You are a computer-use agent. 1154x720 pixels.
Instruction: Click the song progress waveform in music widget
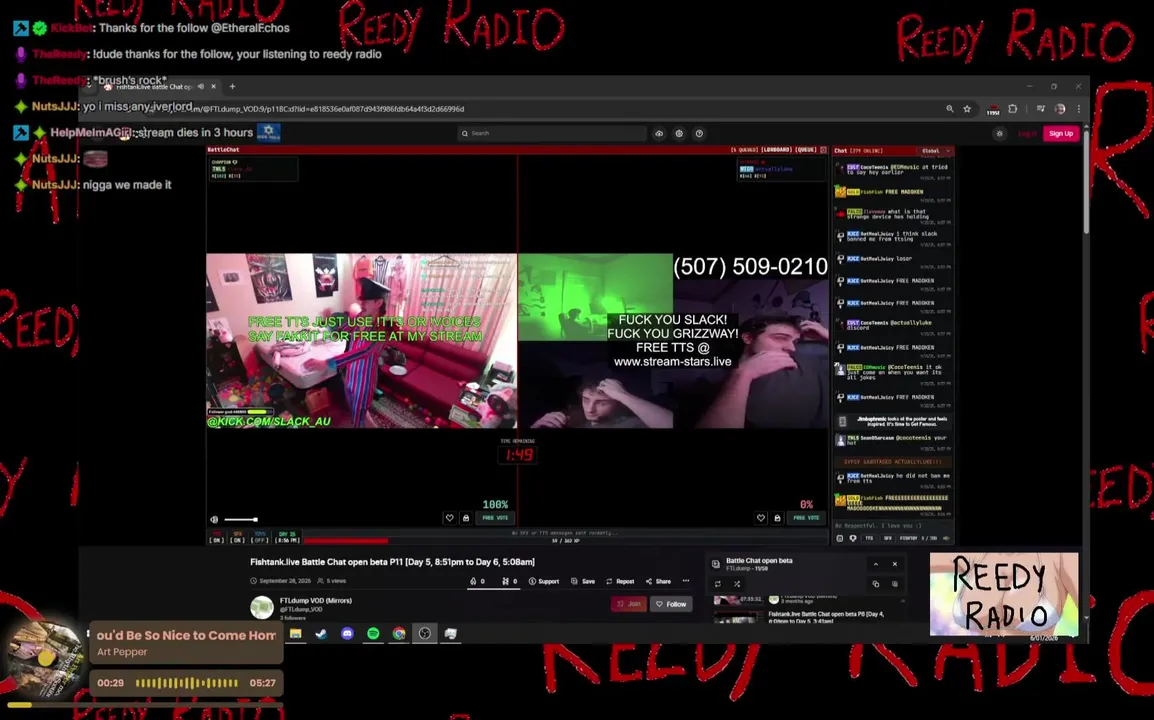pyautogui.click(x=187, y=683)
